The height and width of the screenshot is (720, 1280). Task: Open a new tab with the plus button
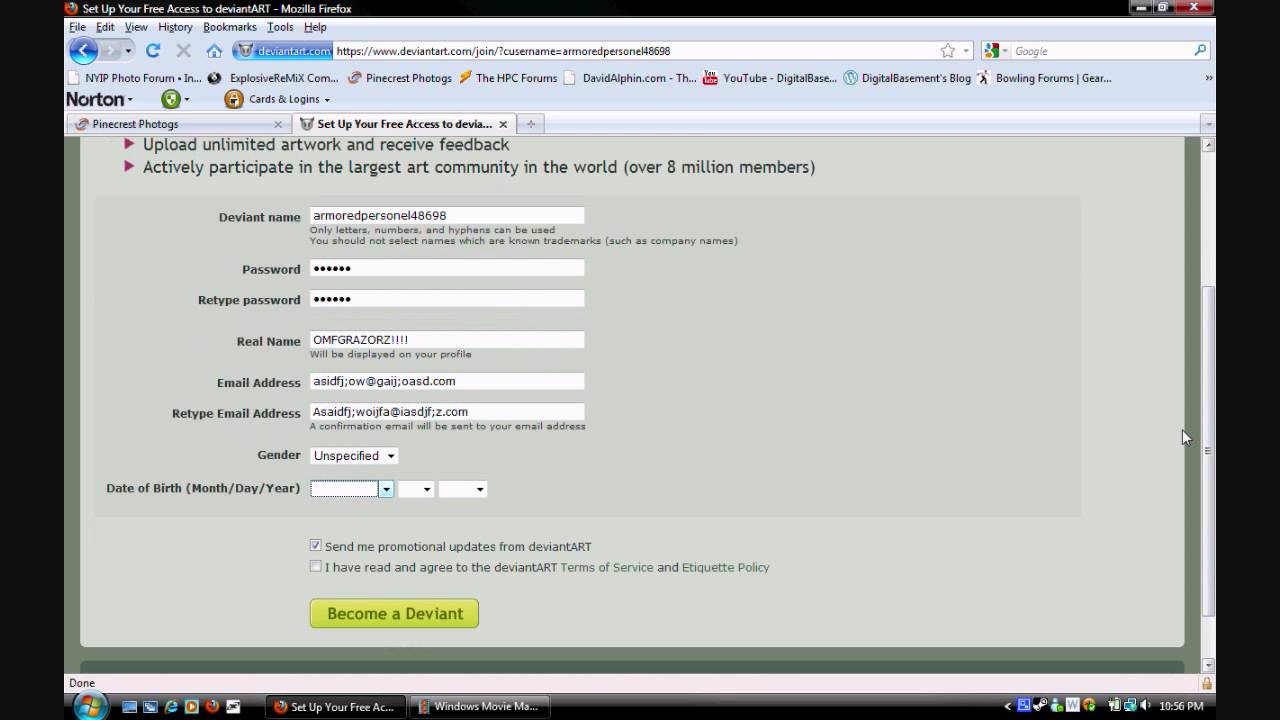531,124
